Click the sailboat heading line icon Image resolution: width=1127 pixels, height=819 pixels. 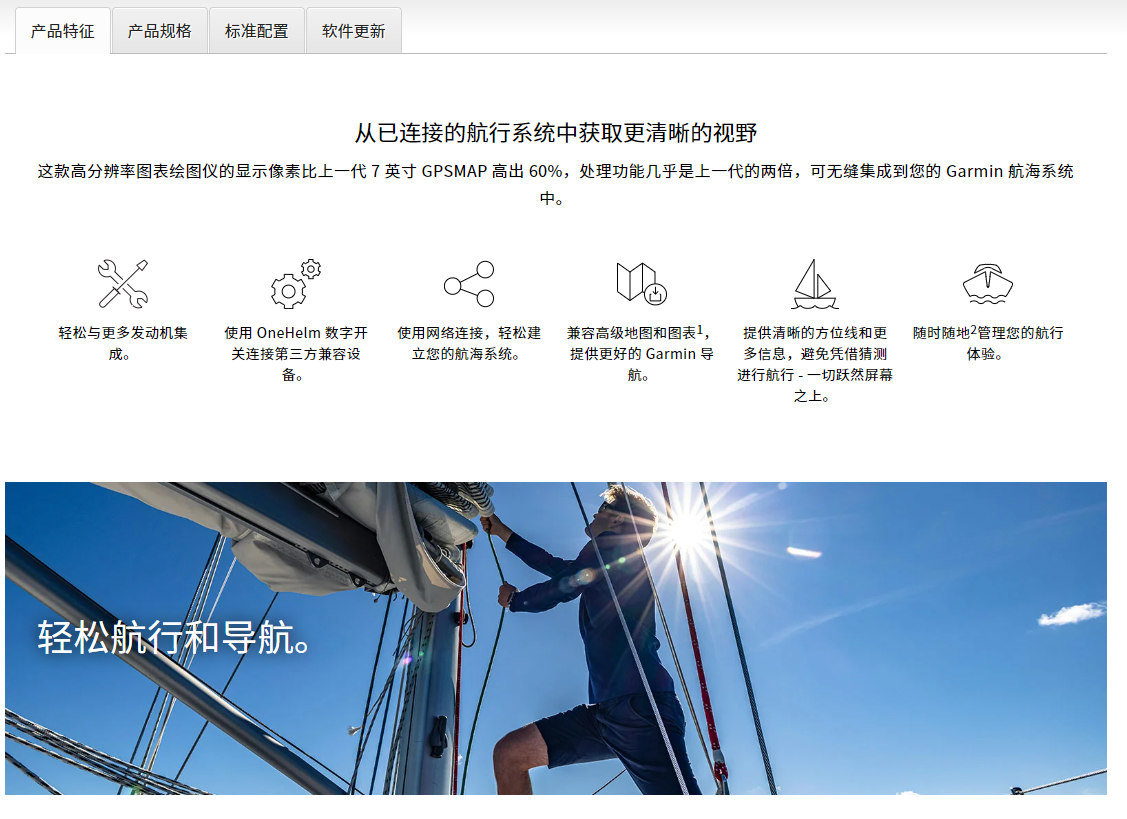point(814,284)
